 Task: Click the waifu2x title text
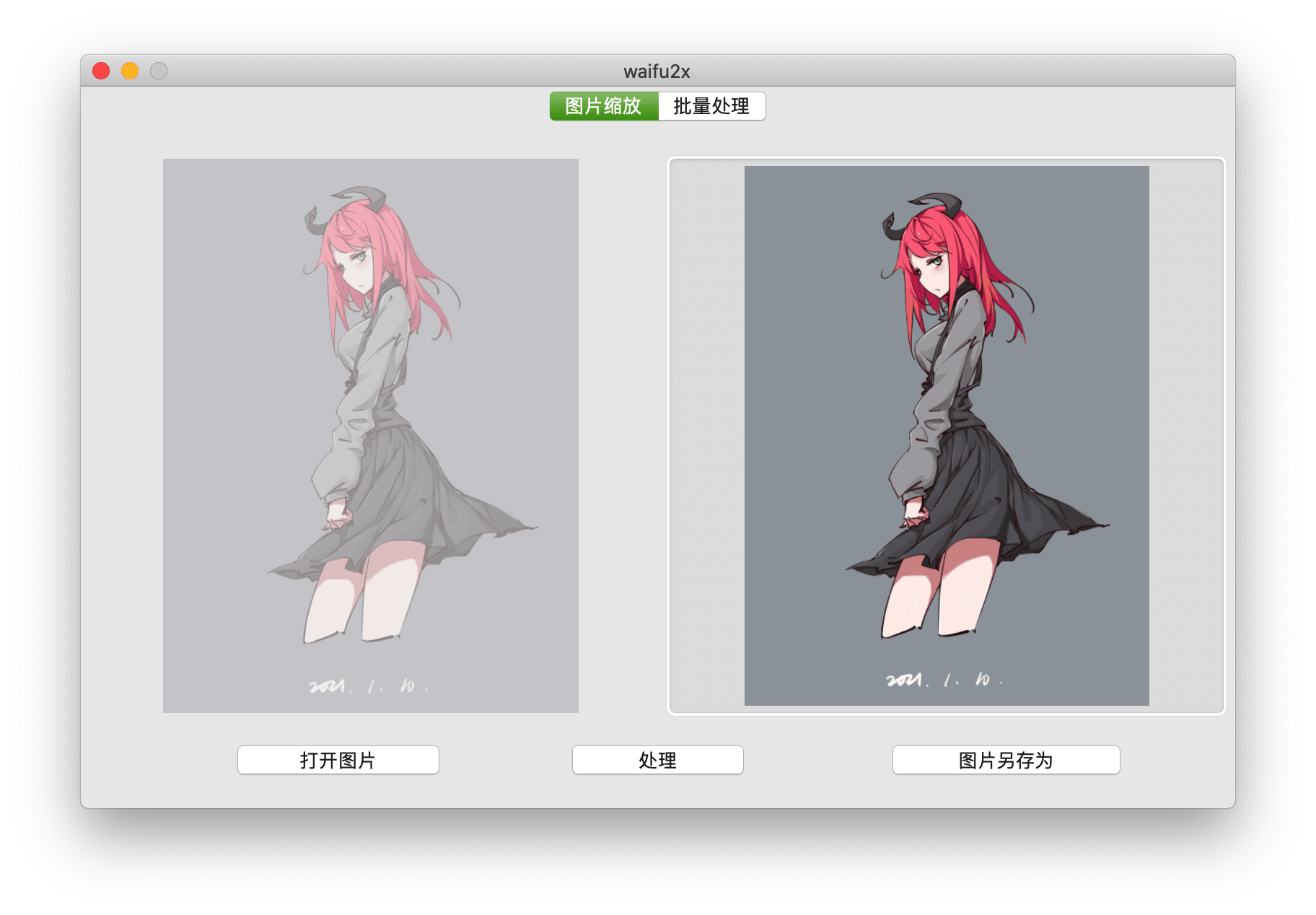657,71
